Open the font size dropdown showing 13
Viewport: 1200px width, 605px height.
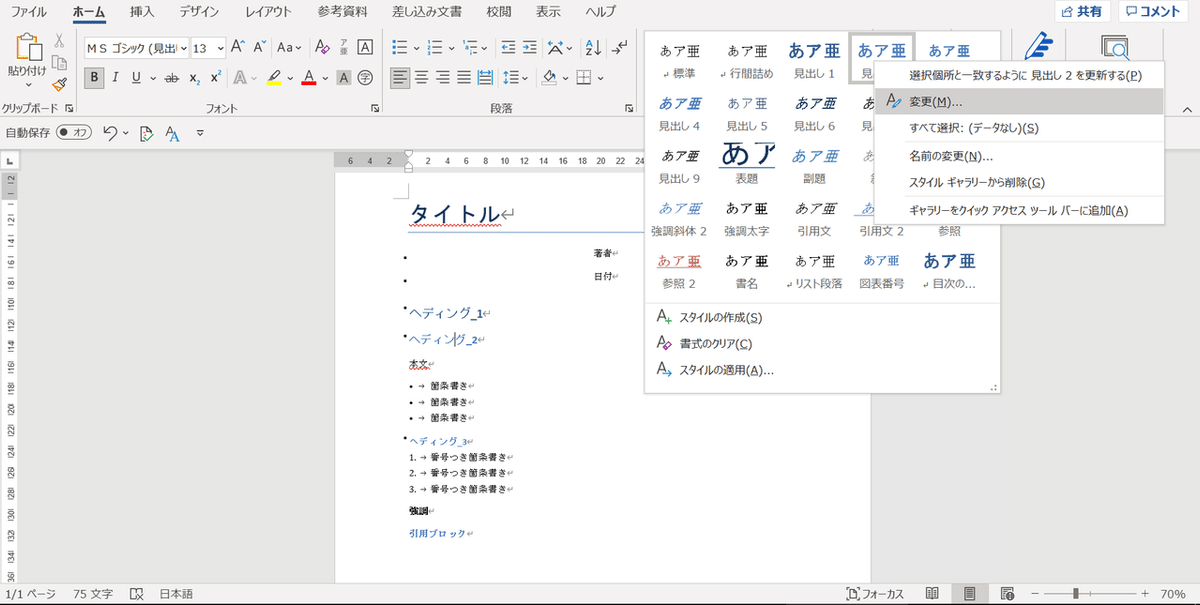219,49
